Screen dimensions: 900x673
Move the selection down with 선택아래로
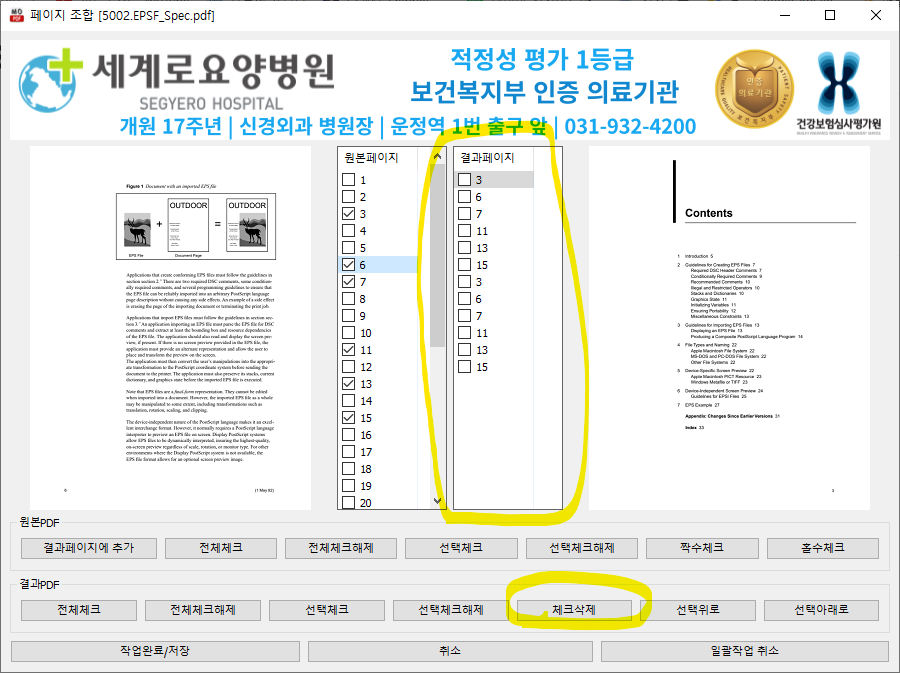tap(821, 610)
